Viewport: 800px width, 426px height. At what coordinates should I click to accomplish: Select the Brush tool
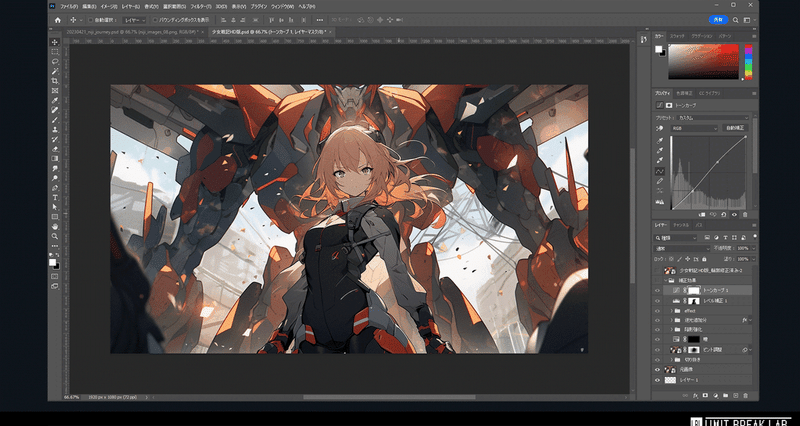click(x=55, y=120)
